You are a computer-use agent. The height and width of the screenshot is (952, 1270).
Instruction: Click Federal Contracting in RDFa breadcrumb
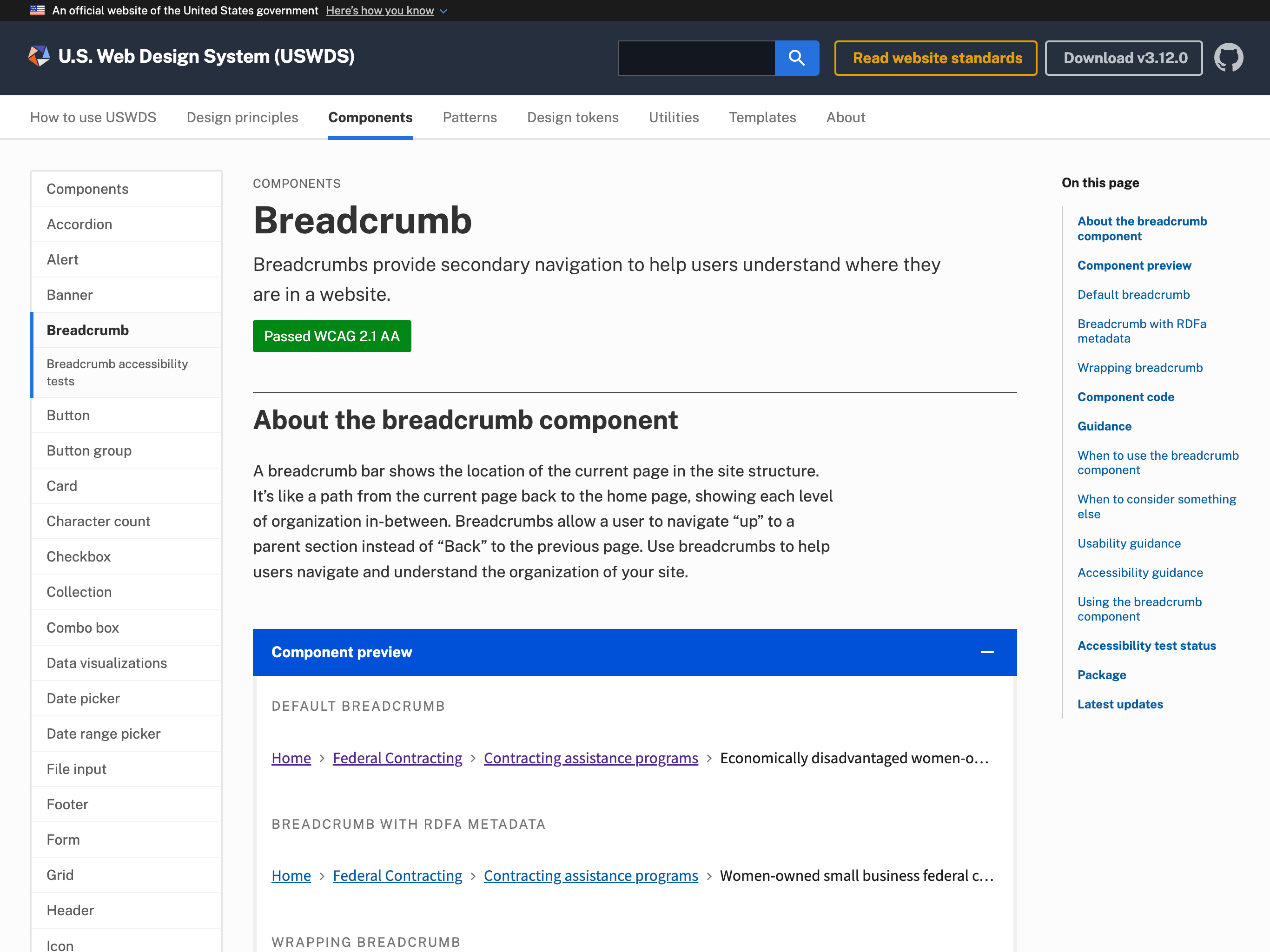coord(397,876)
